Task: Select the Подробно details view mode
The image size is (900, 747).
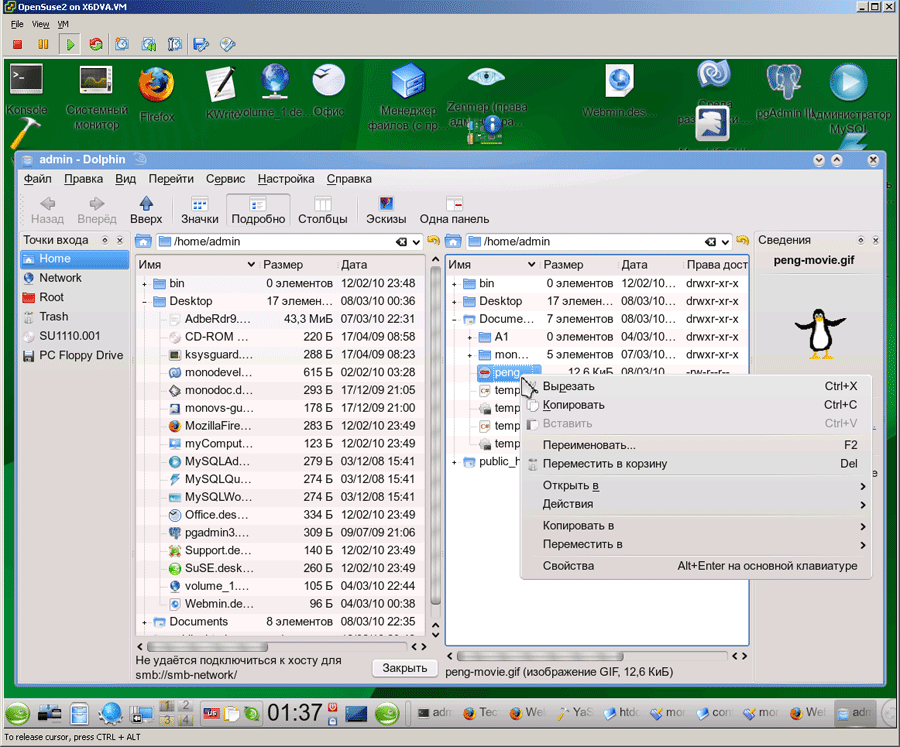Action: [258, 210]
